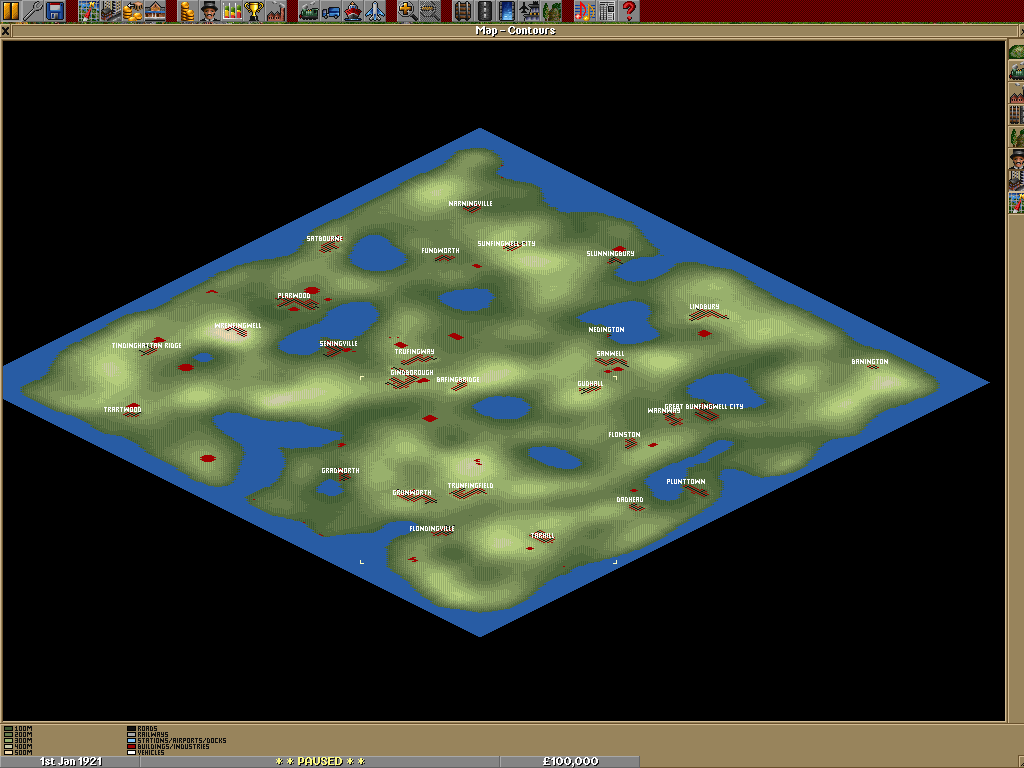The height and width of the screenshot is (768, 1024).
Task: Click the town label Flondingville
Action: pyautogui.click(x=432, y=529)
